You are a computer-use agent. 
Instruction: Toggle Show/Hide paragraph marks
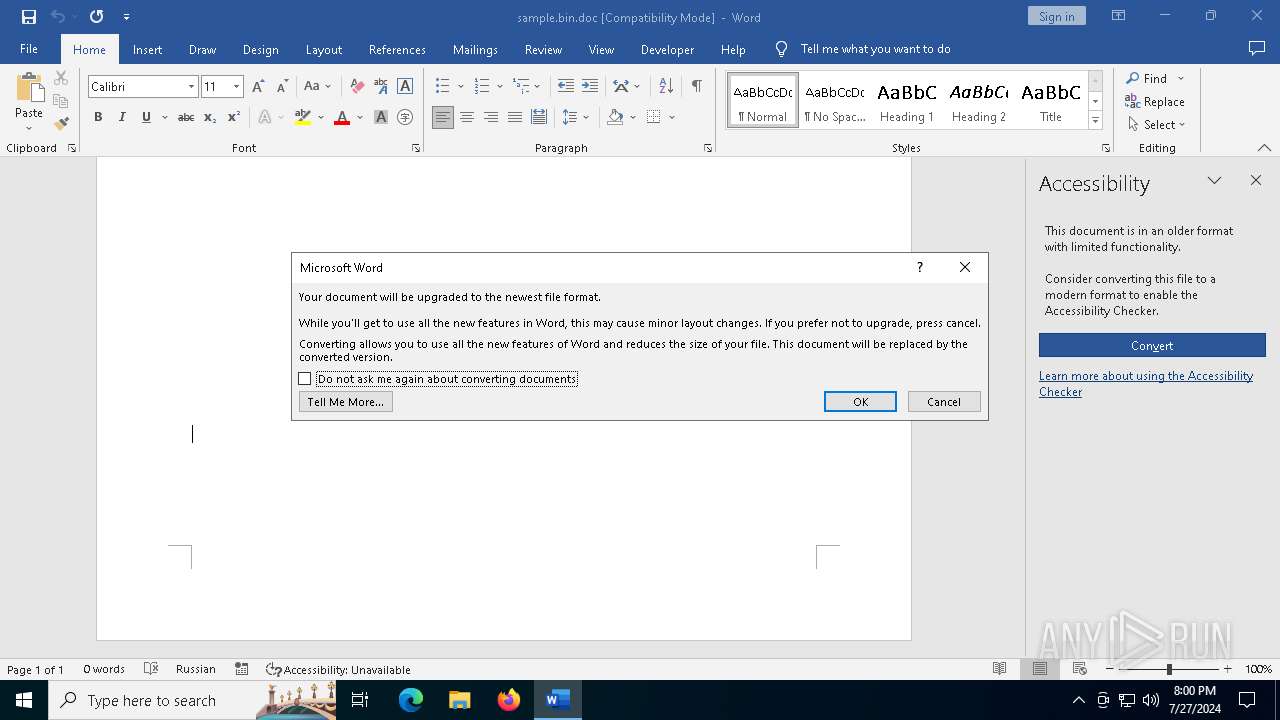tap(696, 87)
